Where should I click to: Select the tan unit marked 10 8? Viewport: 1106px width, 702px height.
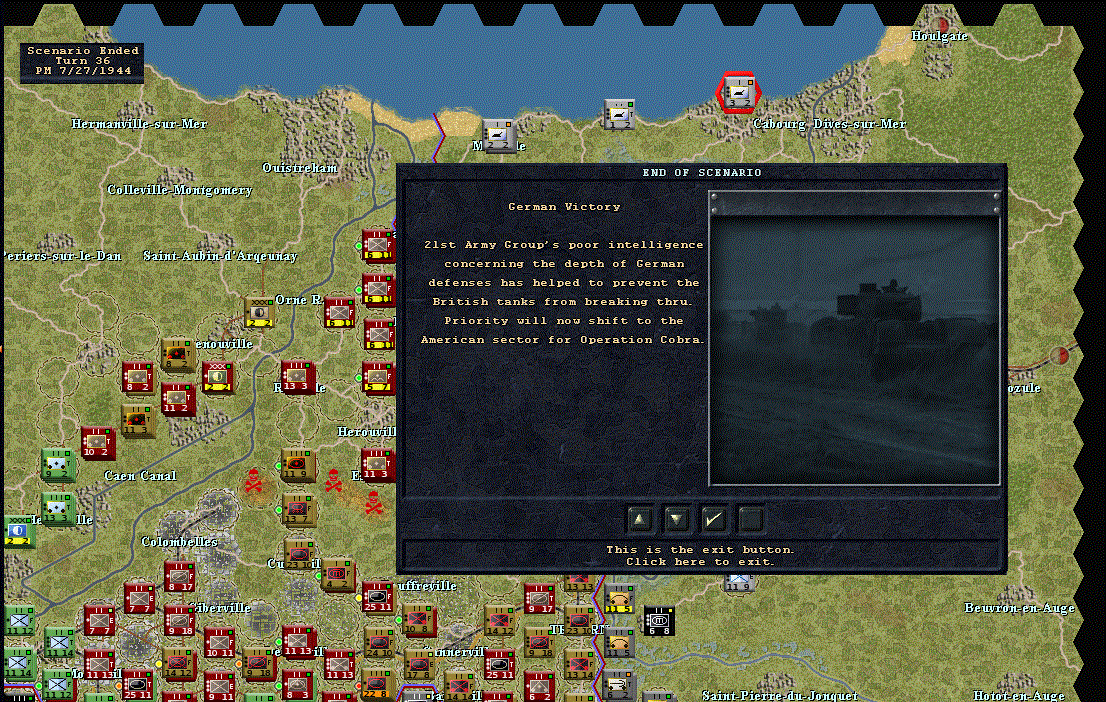(418, 619)
